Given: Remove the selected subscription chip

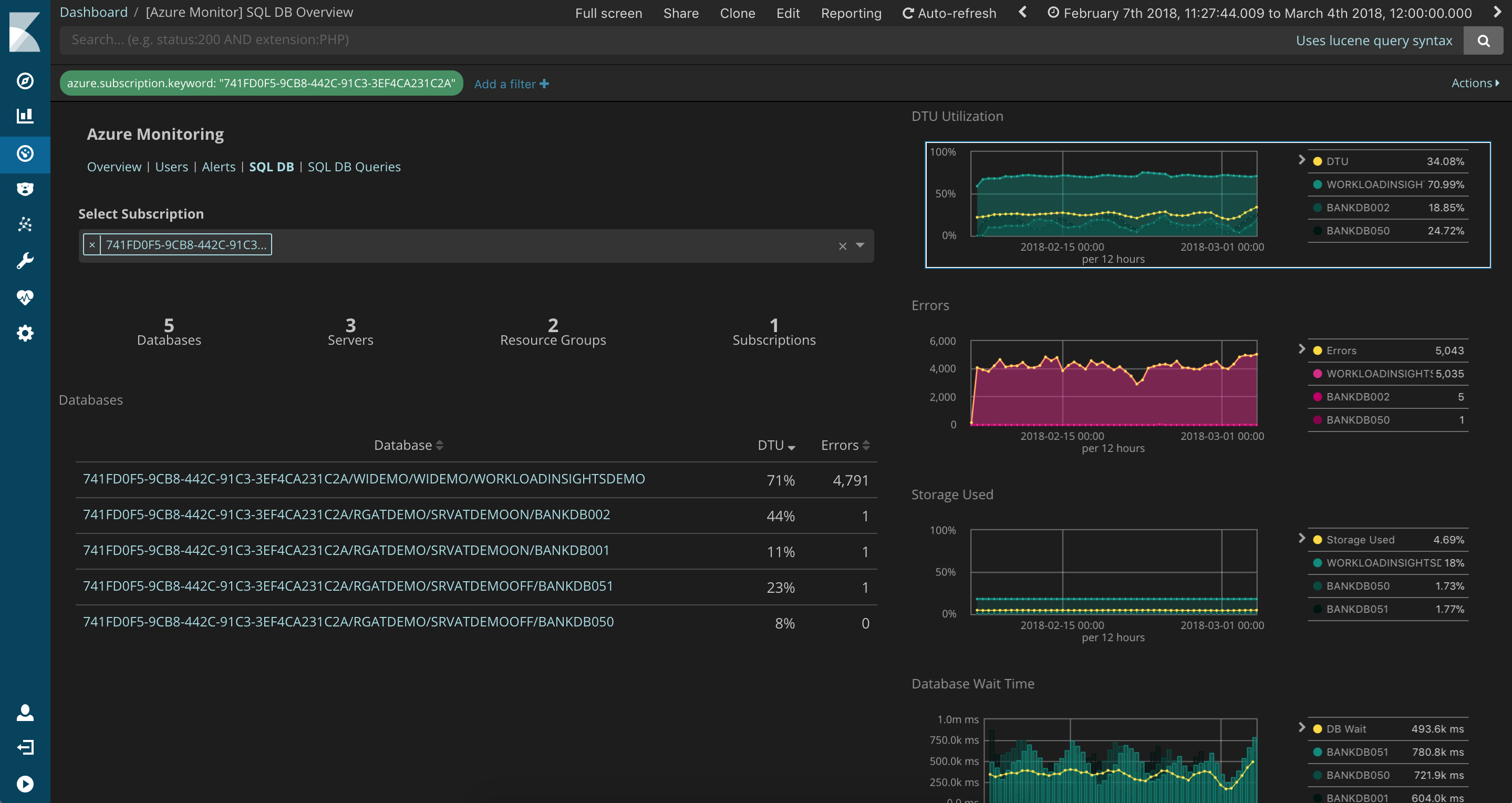Looking at the screenshot, I should click(92, 245).
